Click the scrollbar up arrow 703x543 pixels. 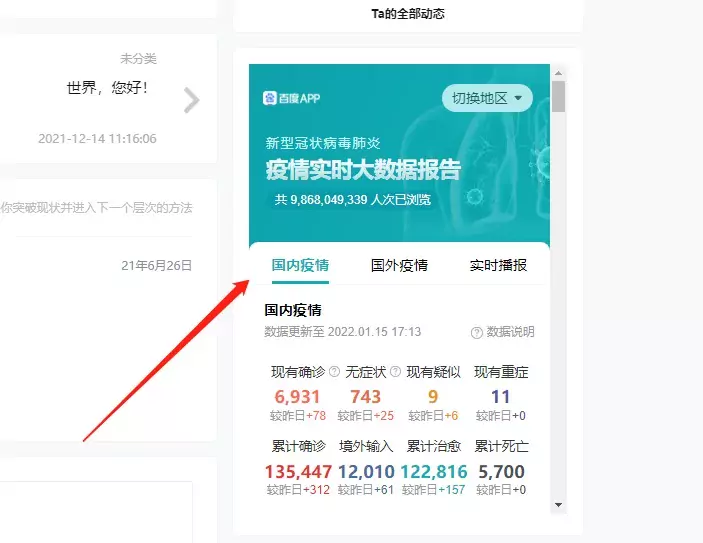coord(558,73)
